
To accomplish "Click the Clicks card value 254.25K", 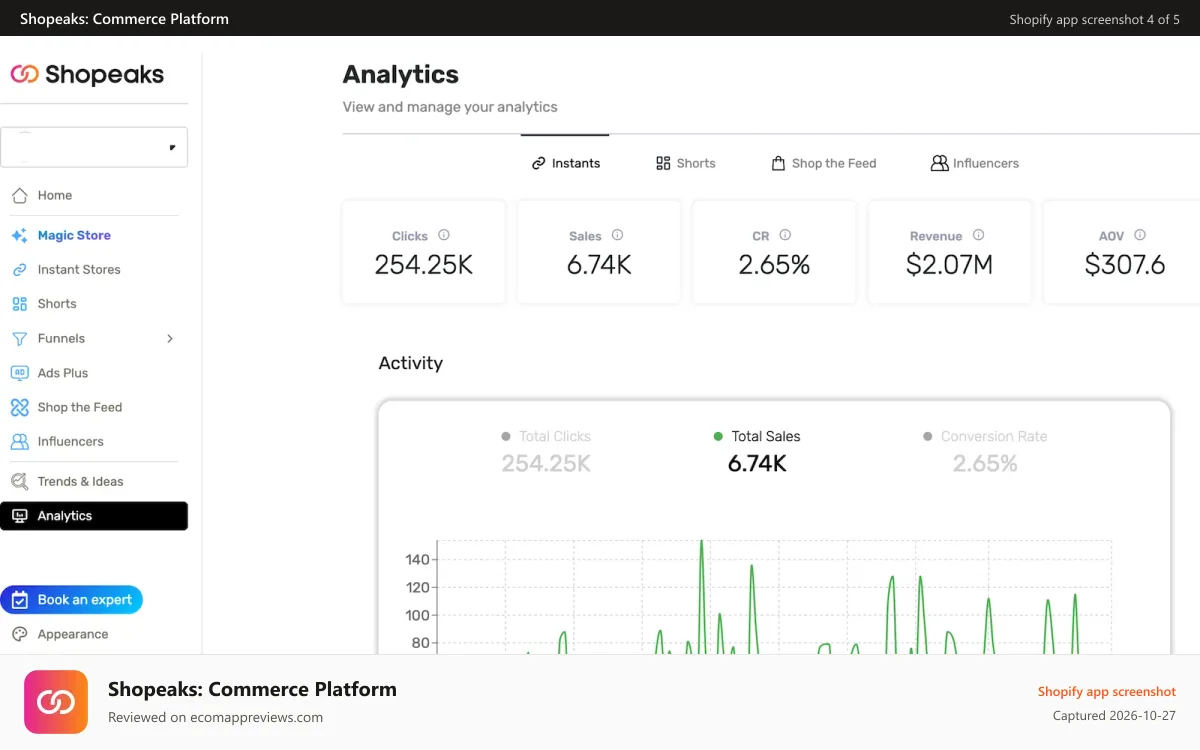I will point(424,265).
